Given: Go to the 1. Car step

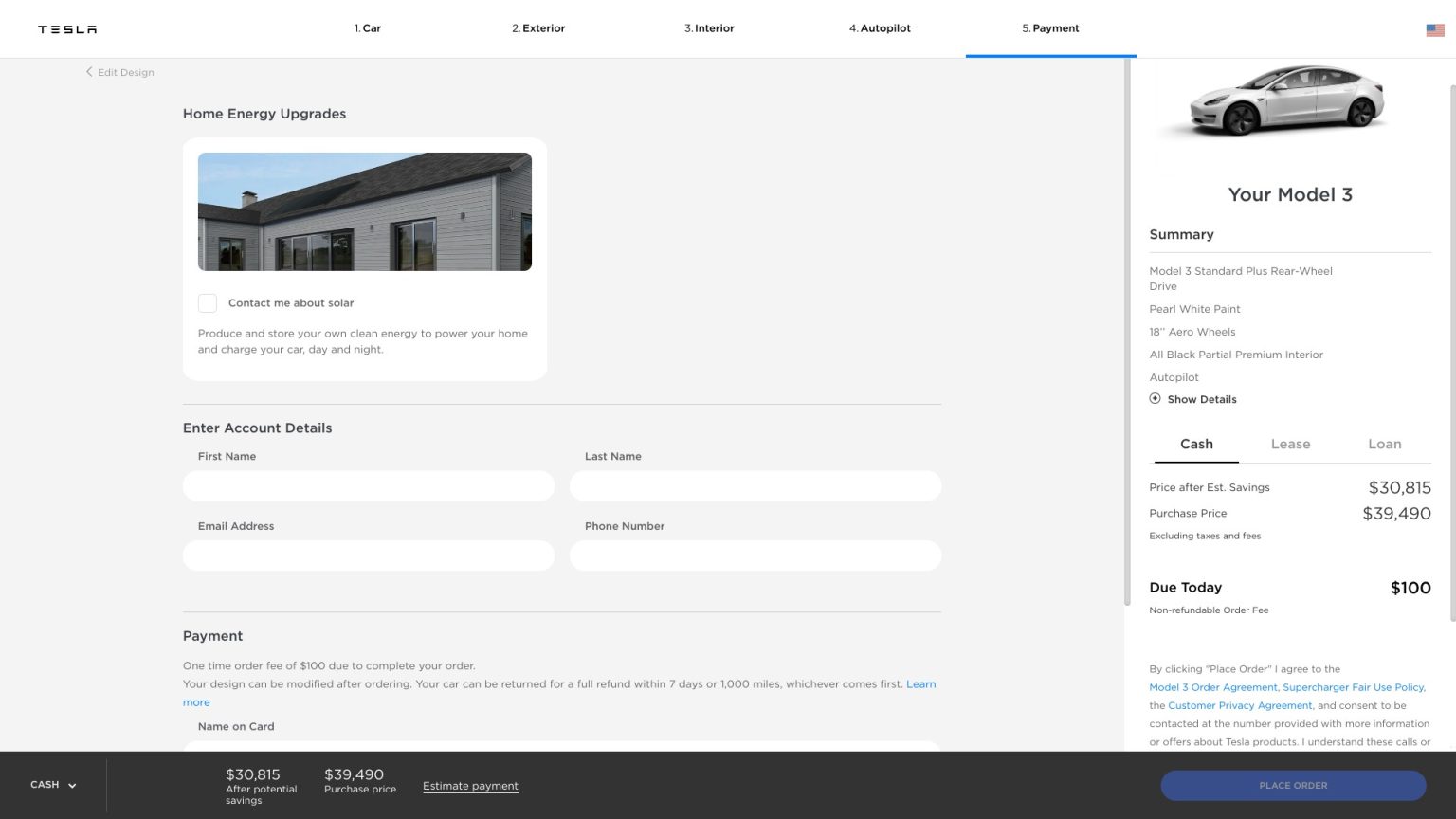Looking at the screenshot, I should (368, 28).
